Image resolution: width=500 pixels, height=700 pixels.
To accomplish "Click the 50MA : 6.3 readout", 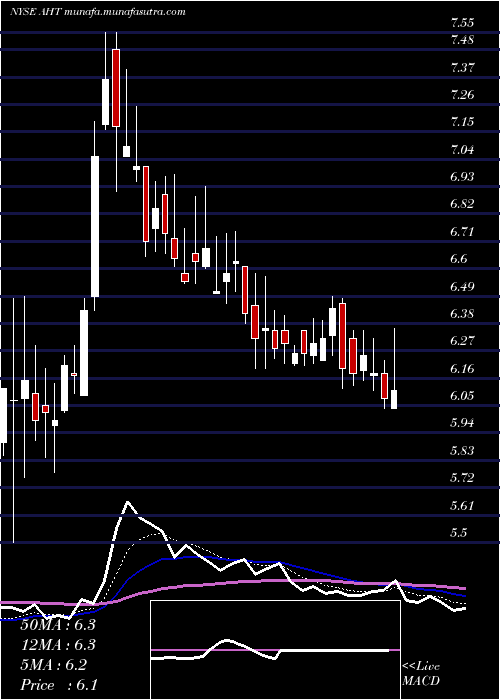I will [x=58, y=625].
